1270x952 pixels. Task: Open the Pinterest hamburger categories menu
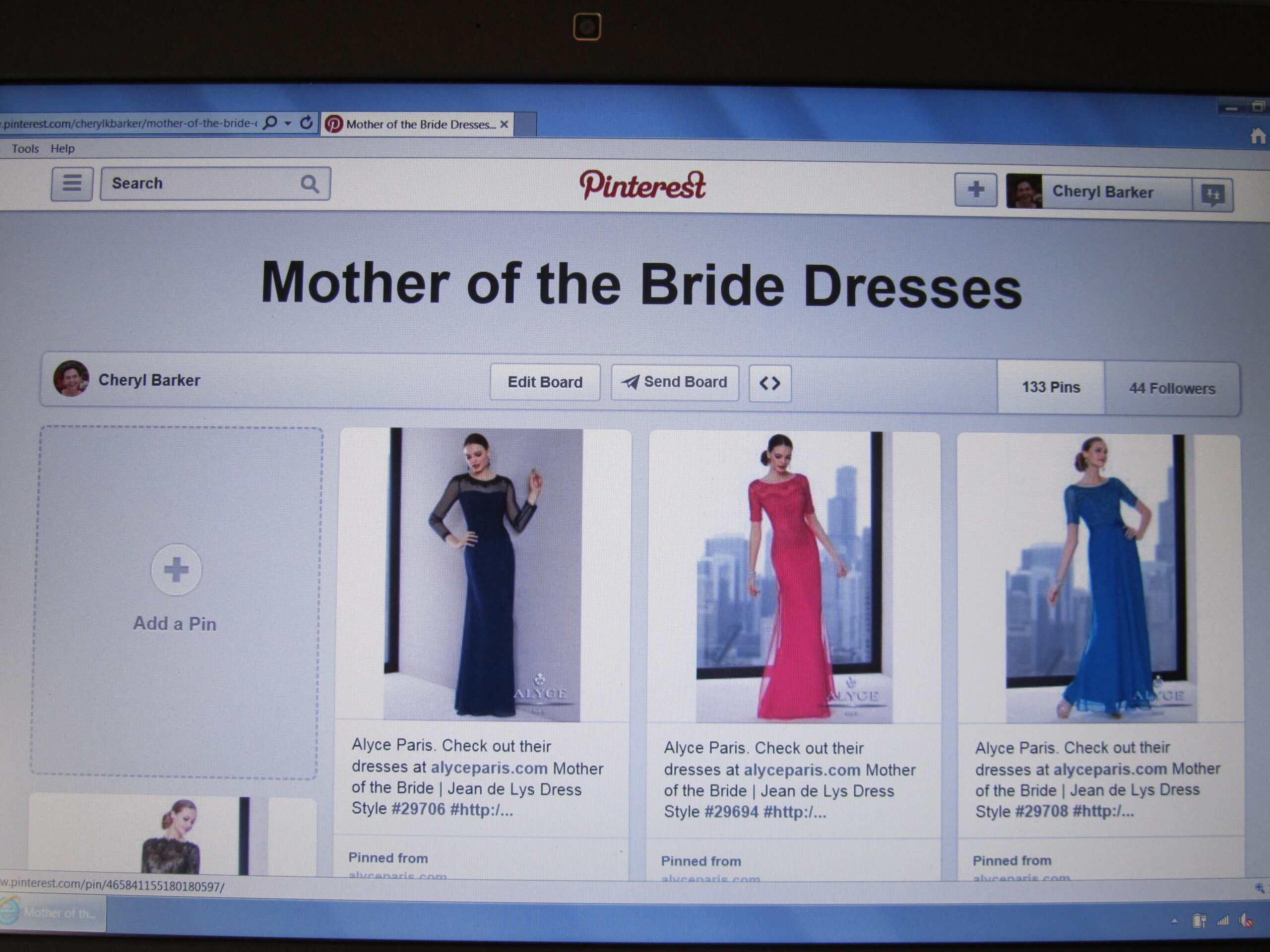(x=72, y=183)
